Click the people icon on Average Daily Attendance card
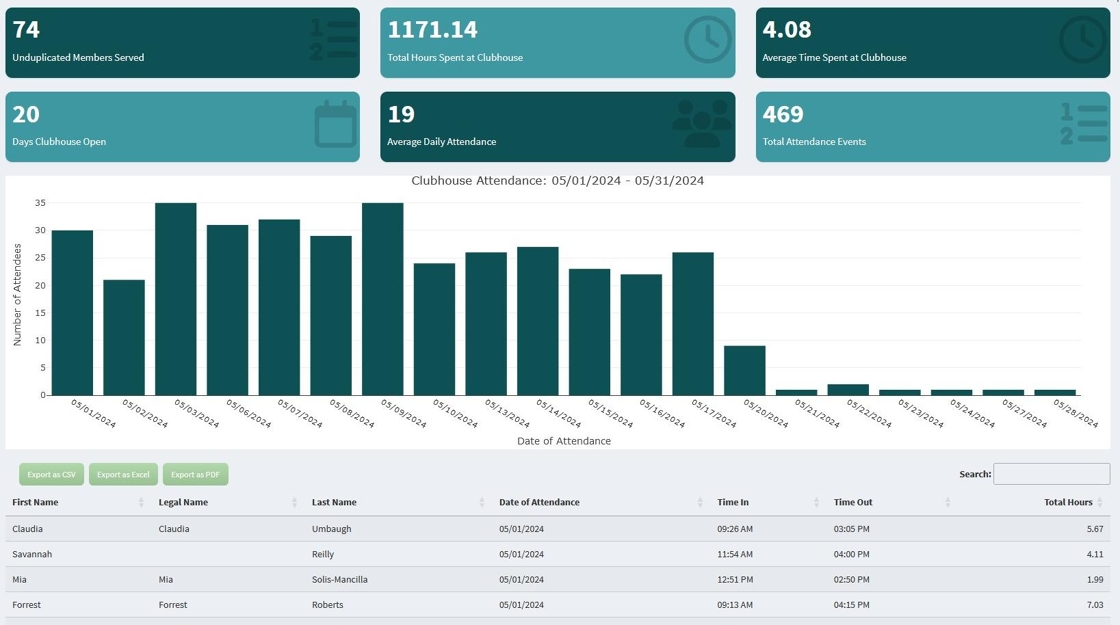The width and height of the screenshot is (1120, 625). [702, 124]
